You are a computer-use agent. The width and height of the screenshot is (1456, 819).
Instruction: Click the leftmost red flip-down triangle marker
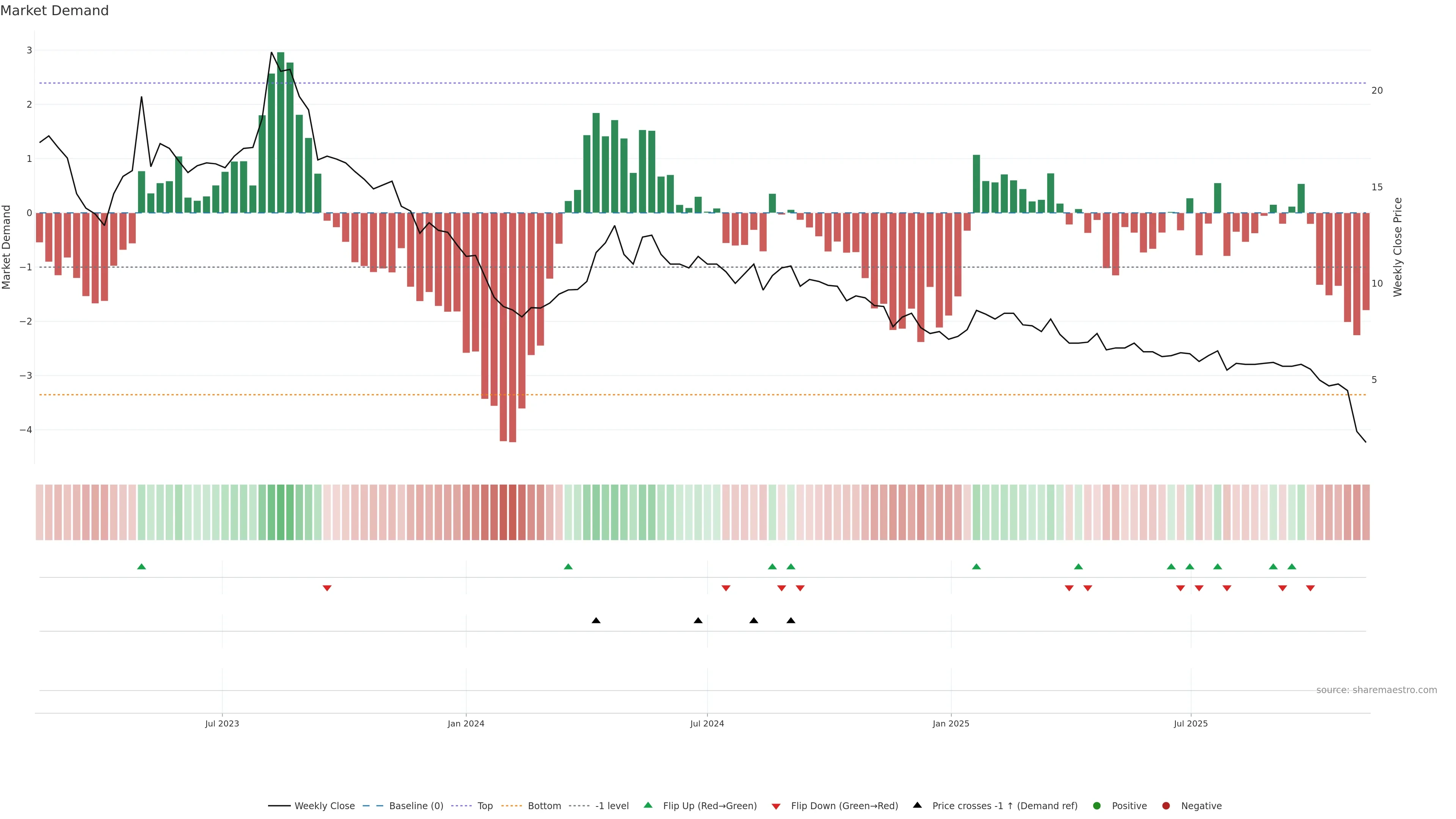(327, 588)
